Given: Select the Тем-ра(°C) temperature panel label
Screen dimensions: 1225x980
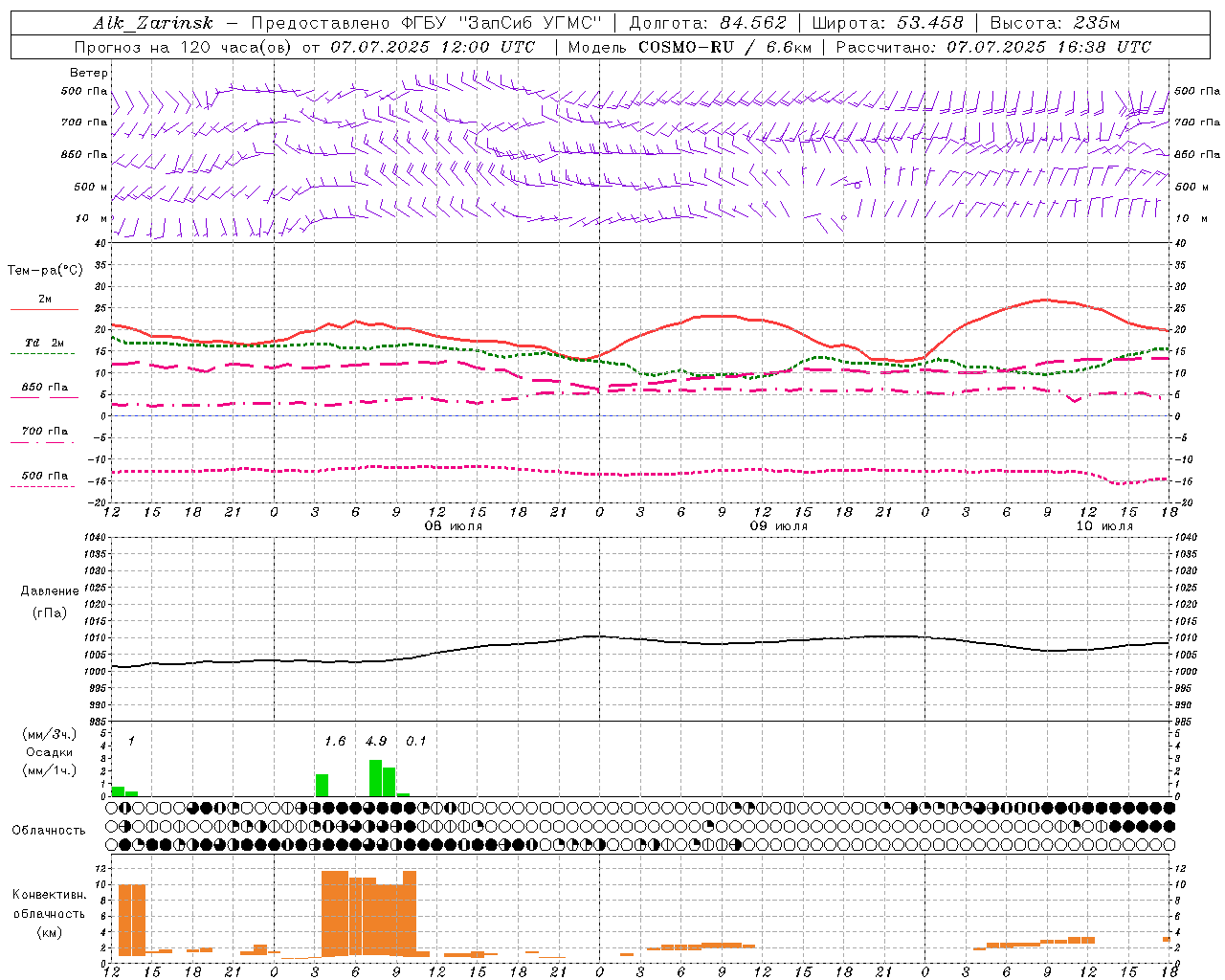Looking at the screenshot, I should 45,271.
